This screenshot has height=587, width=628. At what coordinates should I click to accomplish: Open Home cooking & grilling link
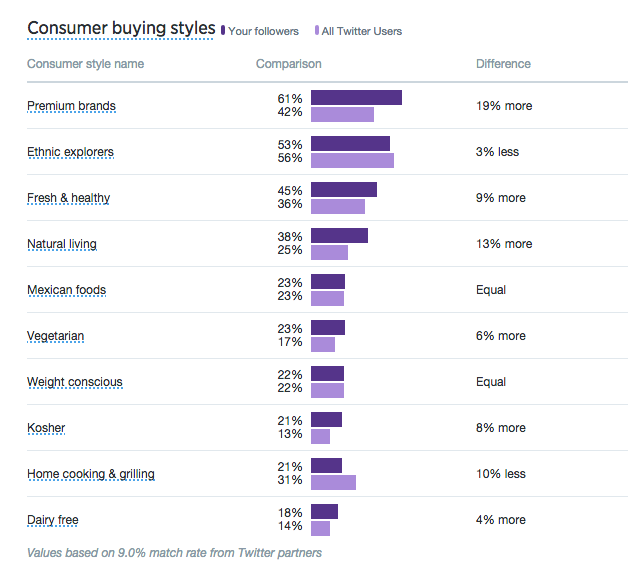pos(91,474)
